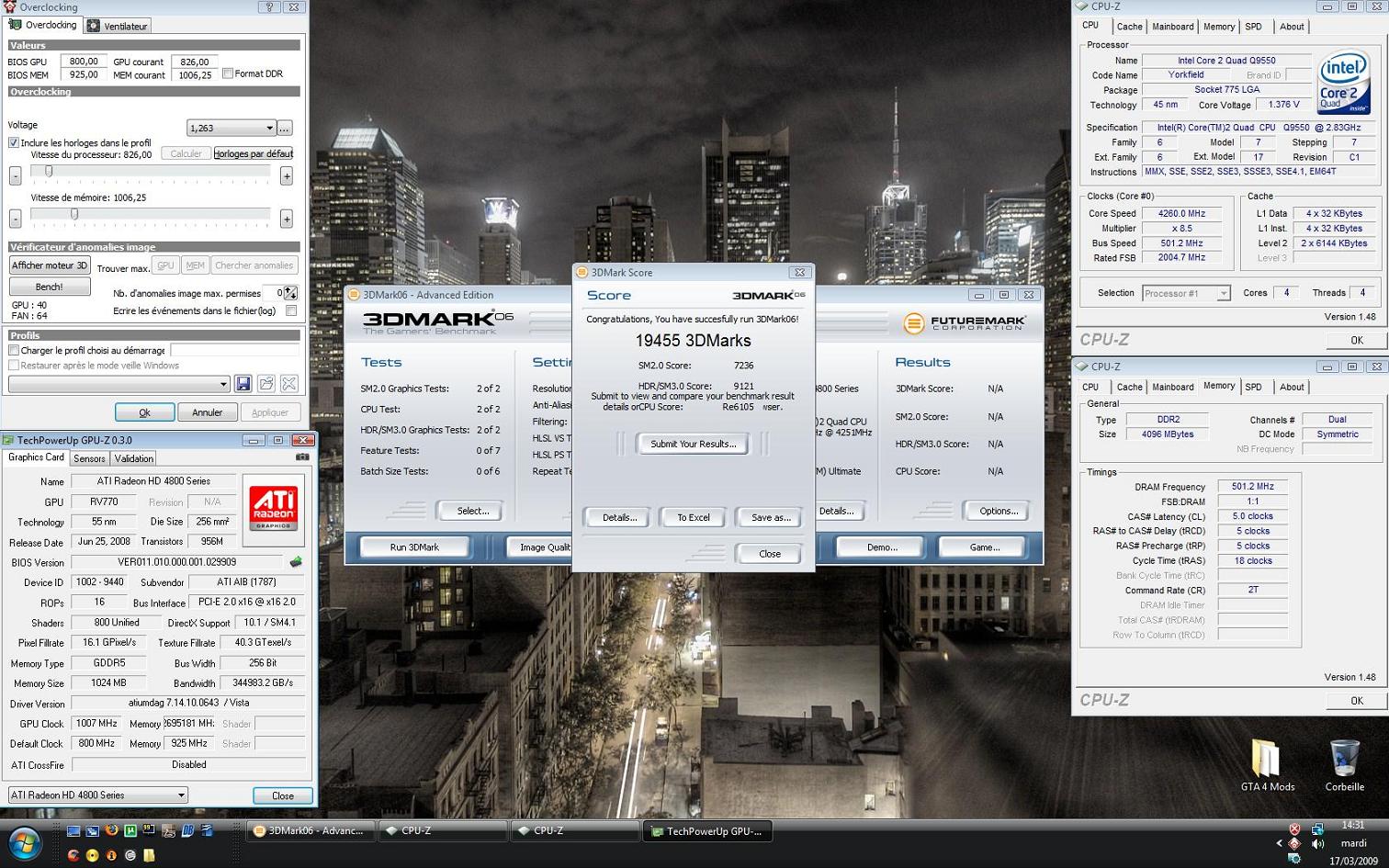Click the red security shield tray icon
1389x868 pixels.
click(1294, 829)
